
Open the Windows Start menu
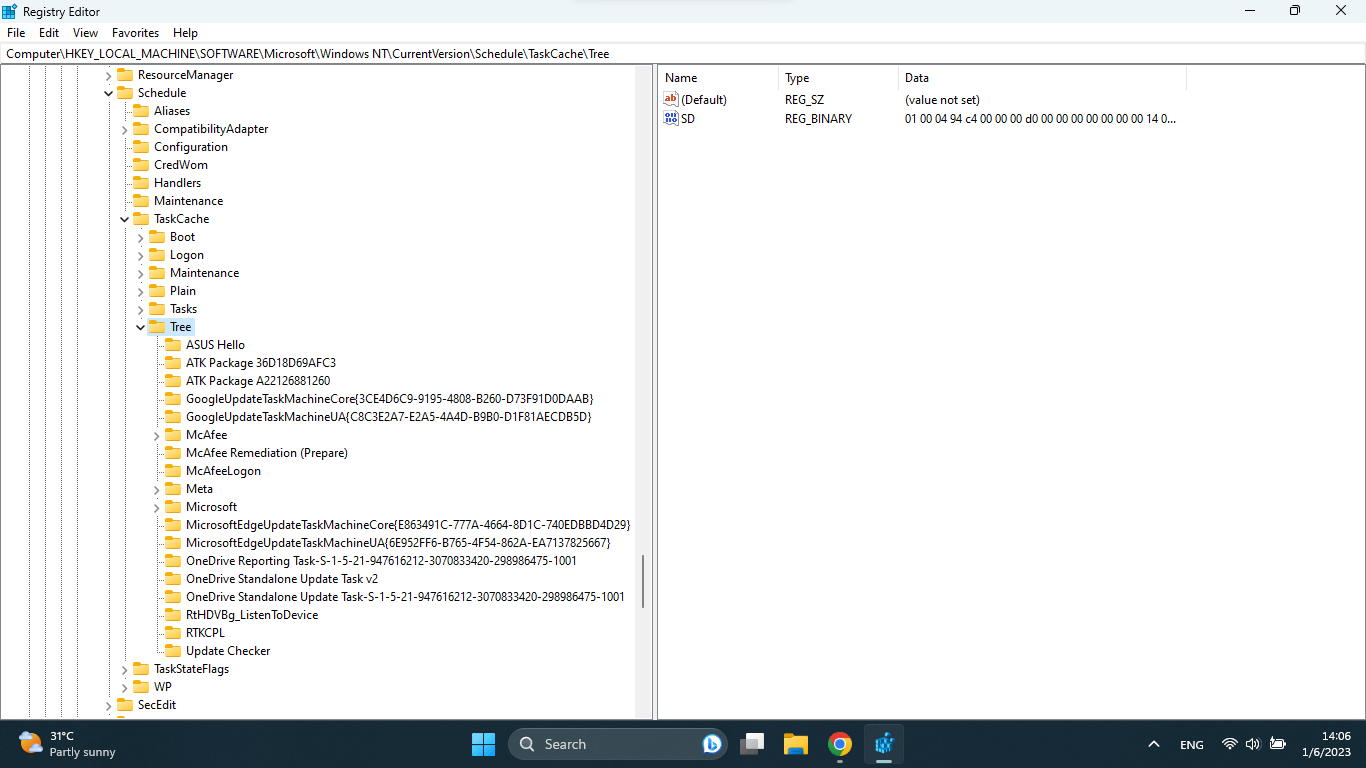click(483, 744)
